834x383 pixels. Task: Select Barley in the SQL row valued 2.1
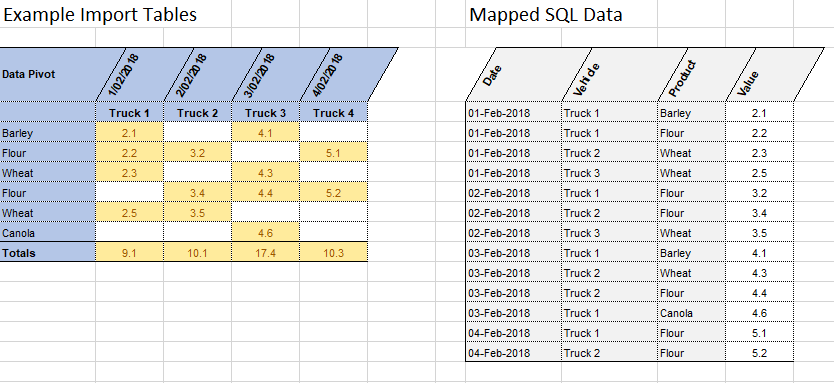(691, 113)
